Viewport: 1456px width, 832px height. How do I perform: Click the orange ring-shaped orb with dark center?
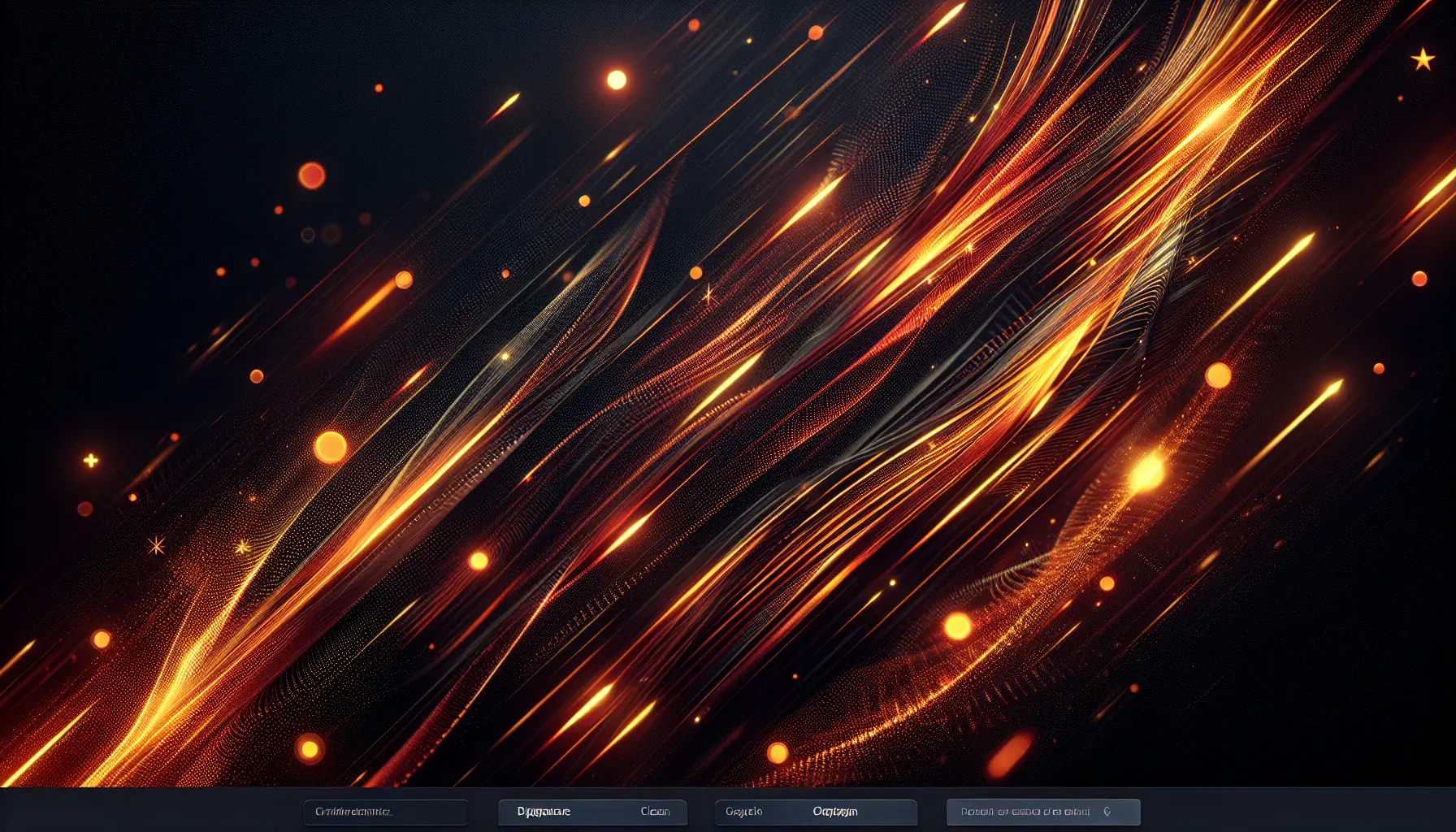click(x=311, y=175)
